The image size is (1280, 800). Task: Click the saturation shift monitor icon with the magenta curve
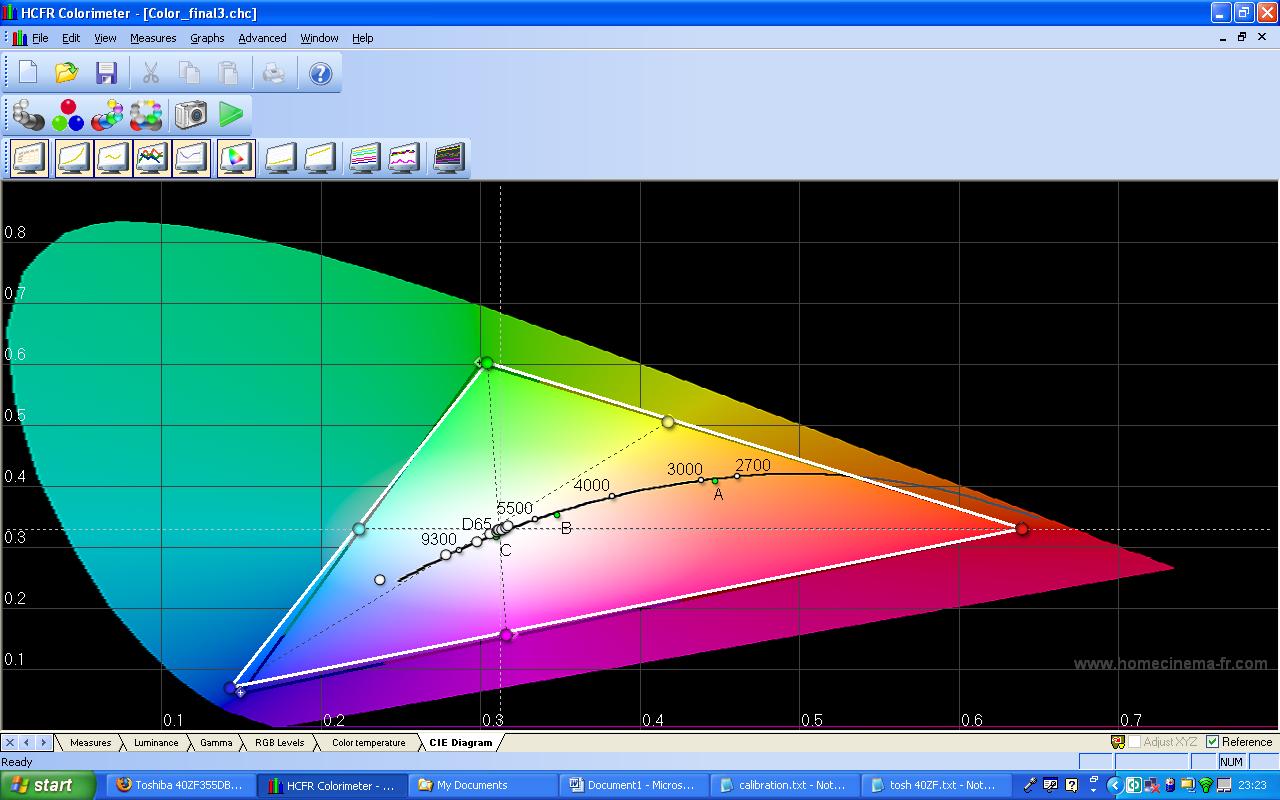(x=403, y=158)
